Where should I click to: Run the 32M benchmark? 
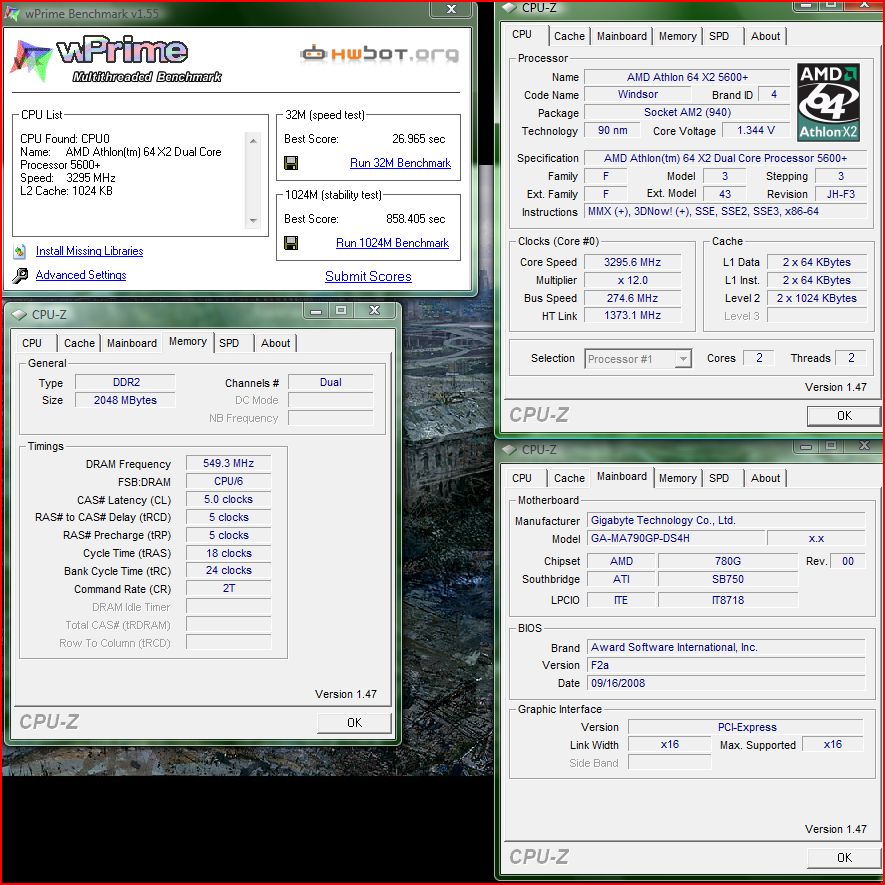click(400, 163)
